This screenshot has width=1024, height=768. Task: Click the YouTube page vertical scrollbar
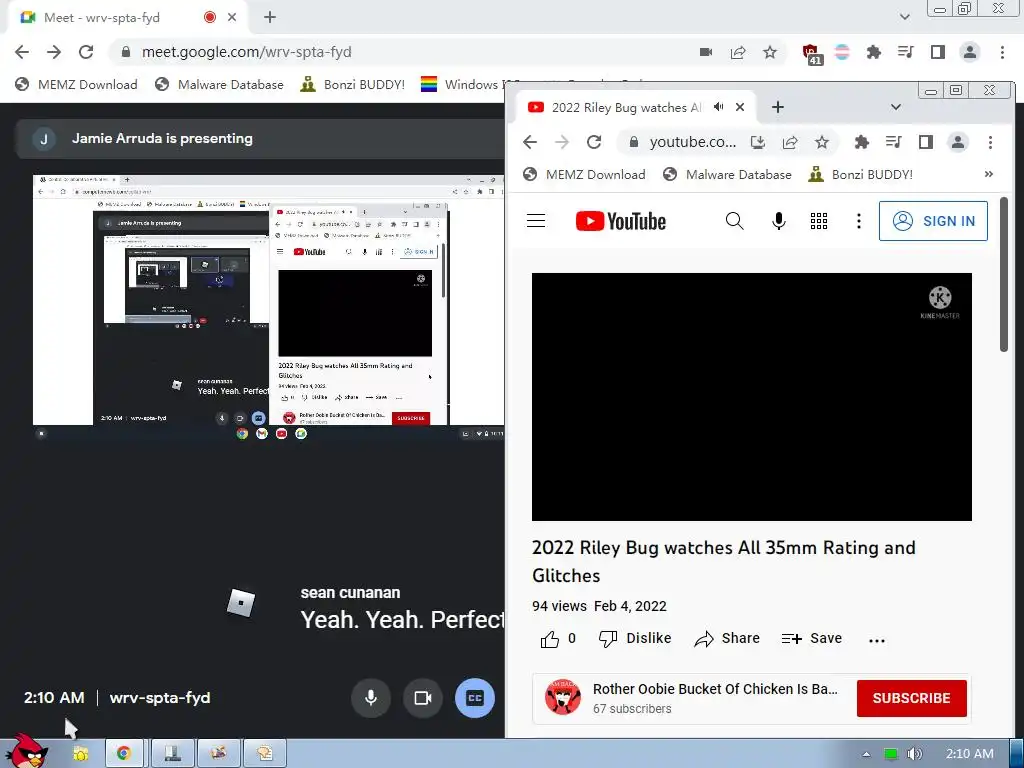pyautogui.click(x=1004, y=274)
